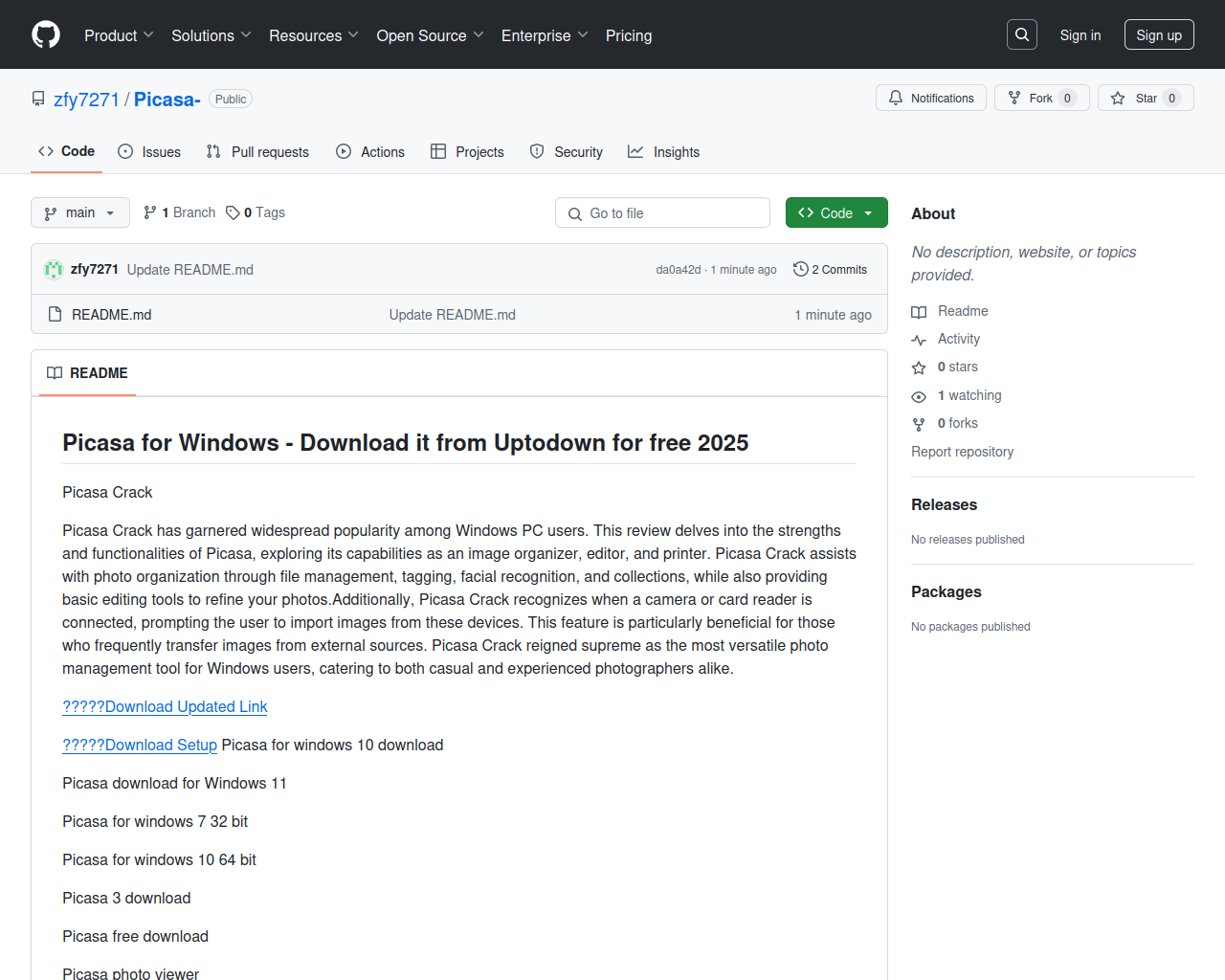Image resolution: width=1225 pixels, height=980 pixels.
Task: Go to the Actions tab
Action: 370,151
